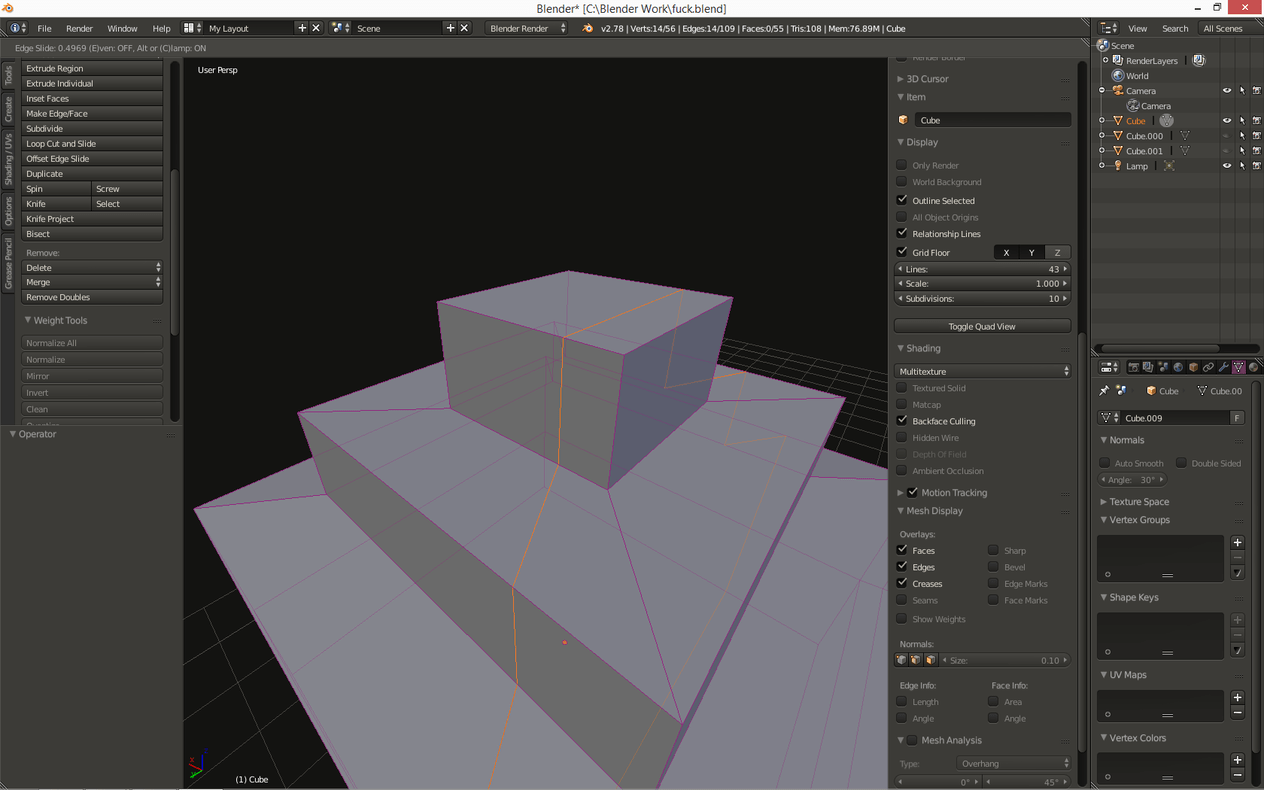Click the Toggle Quad View button
This screenshot has width=1264, height=790.
click(981, 326)
